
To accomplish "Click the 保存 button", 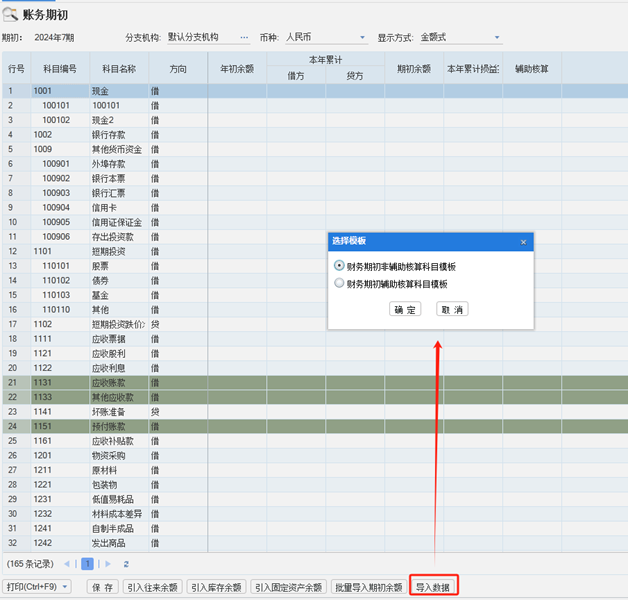I will pos(102,587).
